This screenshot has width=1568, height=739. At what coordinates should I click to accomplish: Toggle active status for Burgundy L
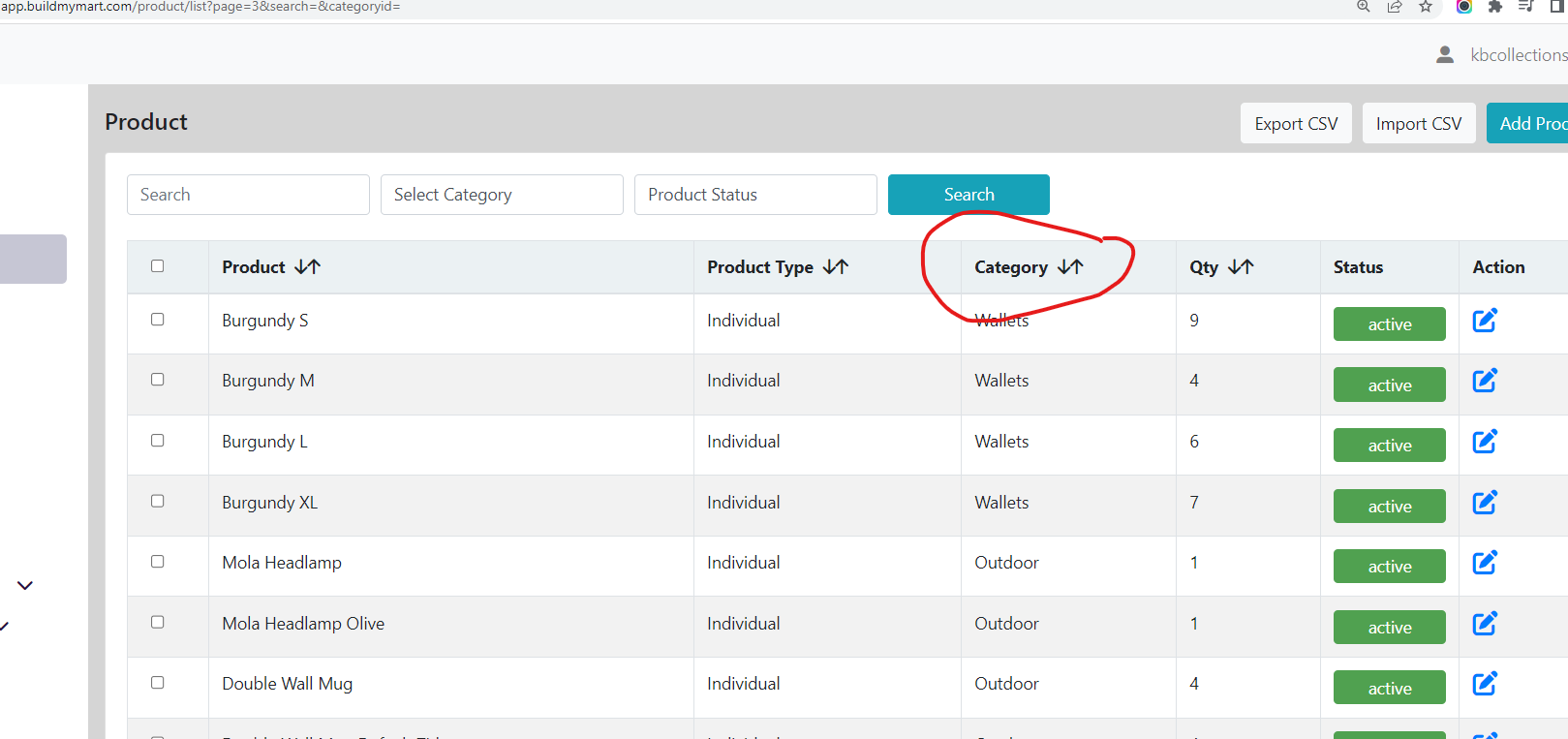(x=1390, y=446)
